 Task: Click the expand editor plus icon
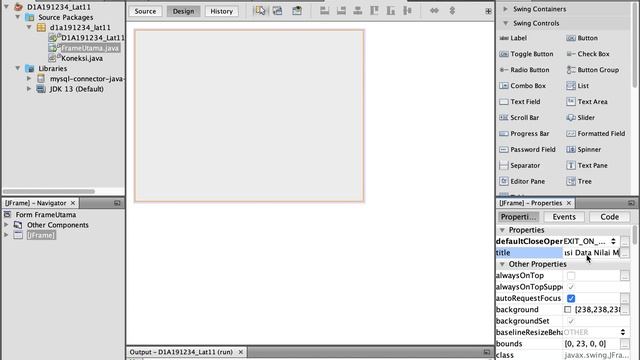tap(488, 11)
